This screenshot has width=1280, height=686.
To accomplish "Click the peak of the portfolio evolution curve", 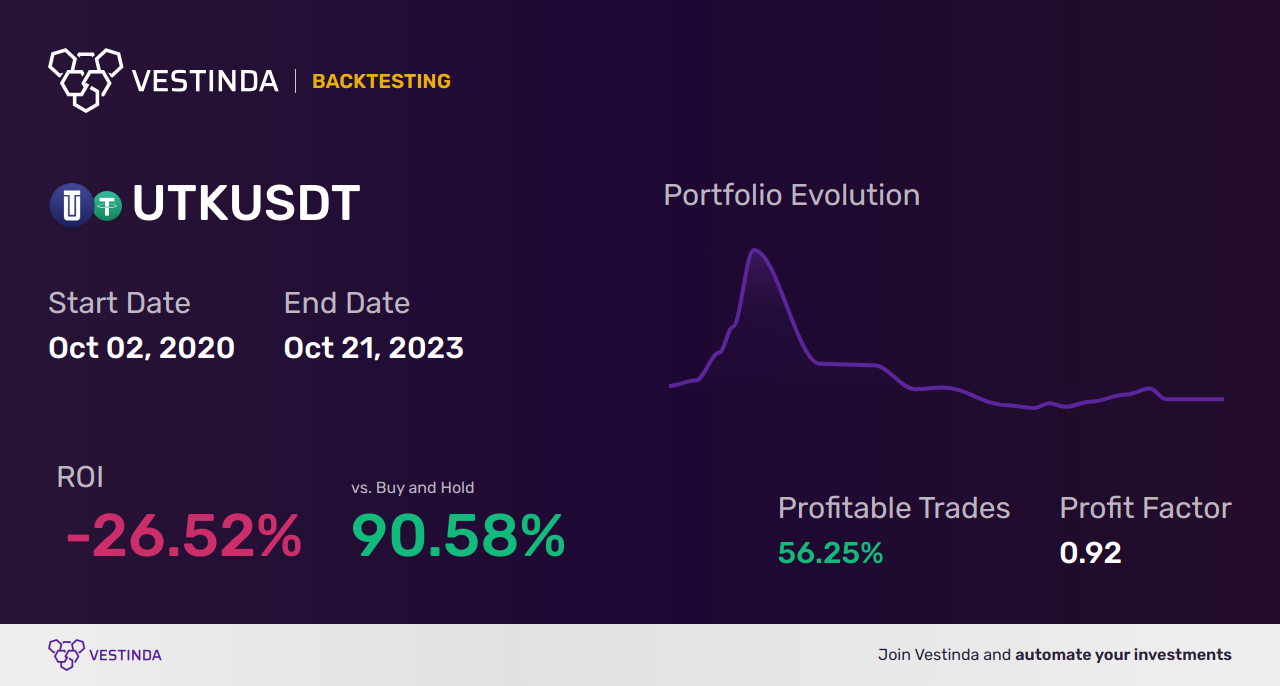I will 755,250.
